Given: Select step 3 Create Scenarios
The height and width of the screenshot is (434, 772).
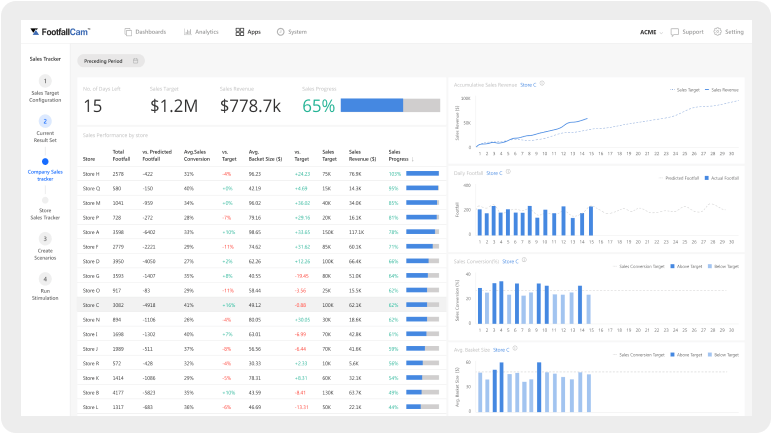Looking at the screenshot, I should [x=45, y=247].
